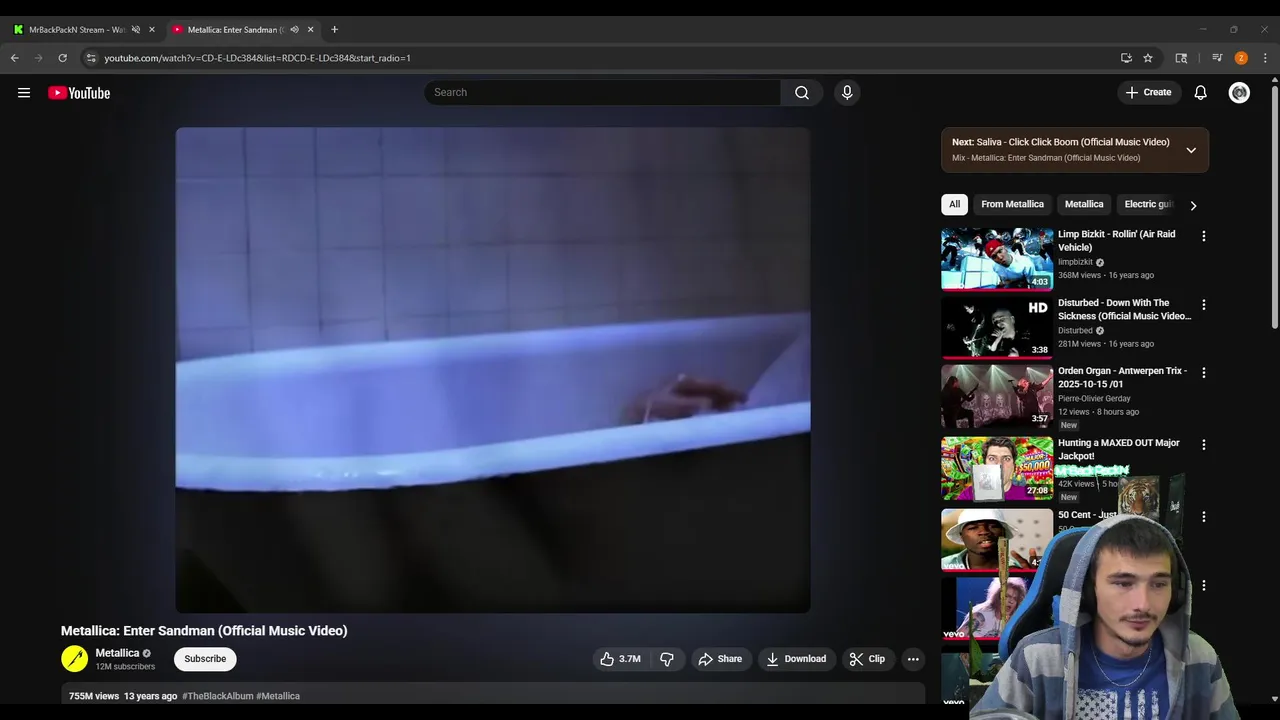
Task: Open a new browser tab with plus
Action: (x=334, y=29)
